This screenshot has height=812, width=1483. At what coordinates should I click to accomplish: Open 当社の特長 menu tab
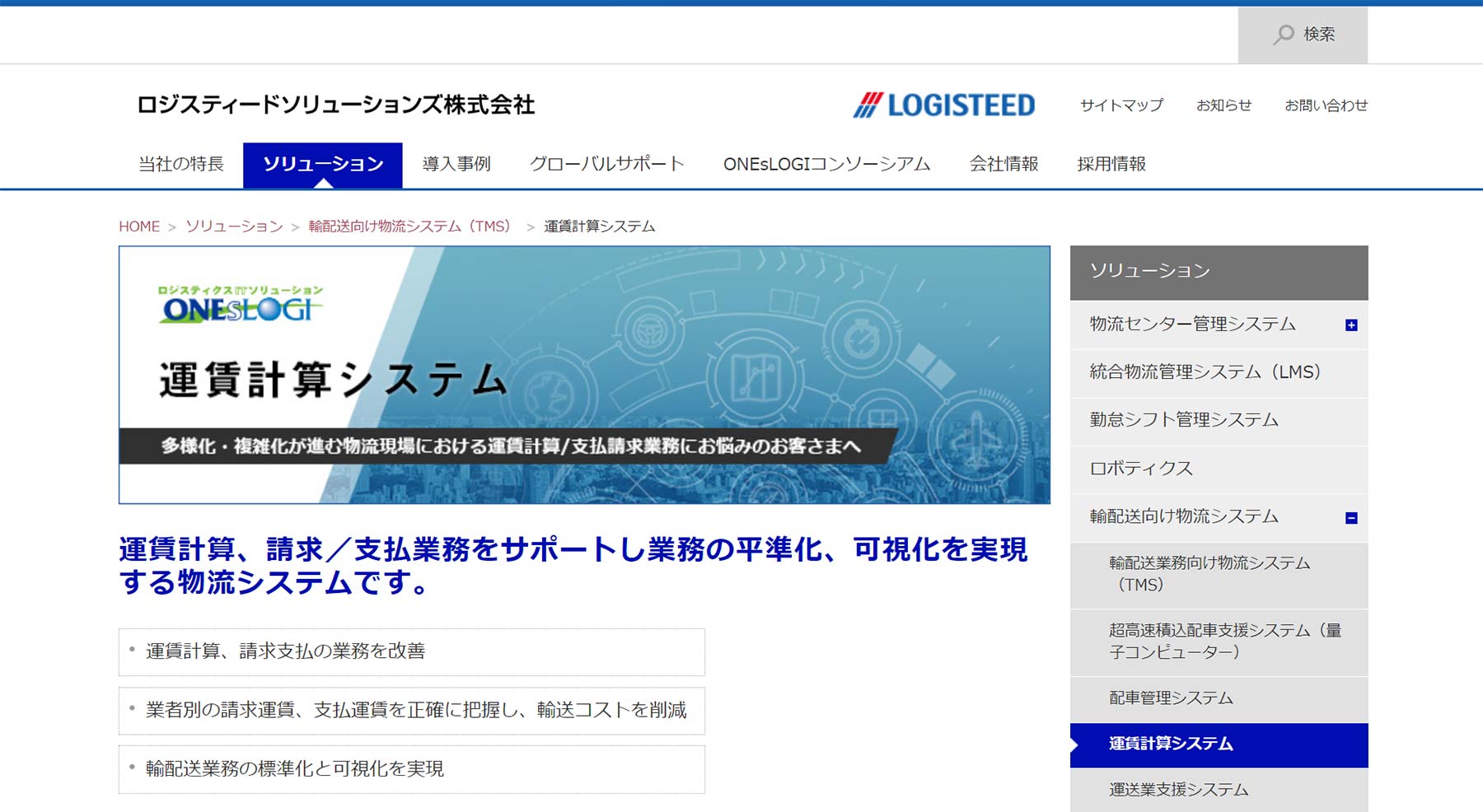(x=181, y=164)
